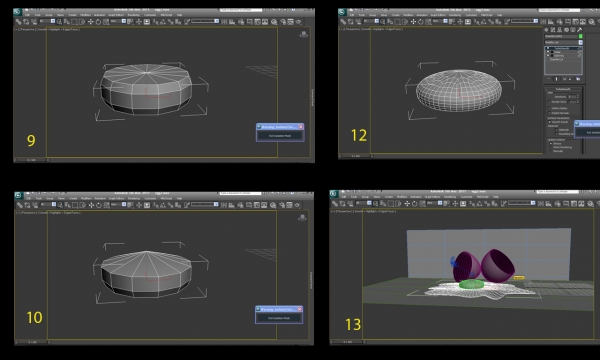This screenshot has width=600, height=360.
Task: Close the isolation warning in screenshot 9
Action: 301,127
